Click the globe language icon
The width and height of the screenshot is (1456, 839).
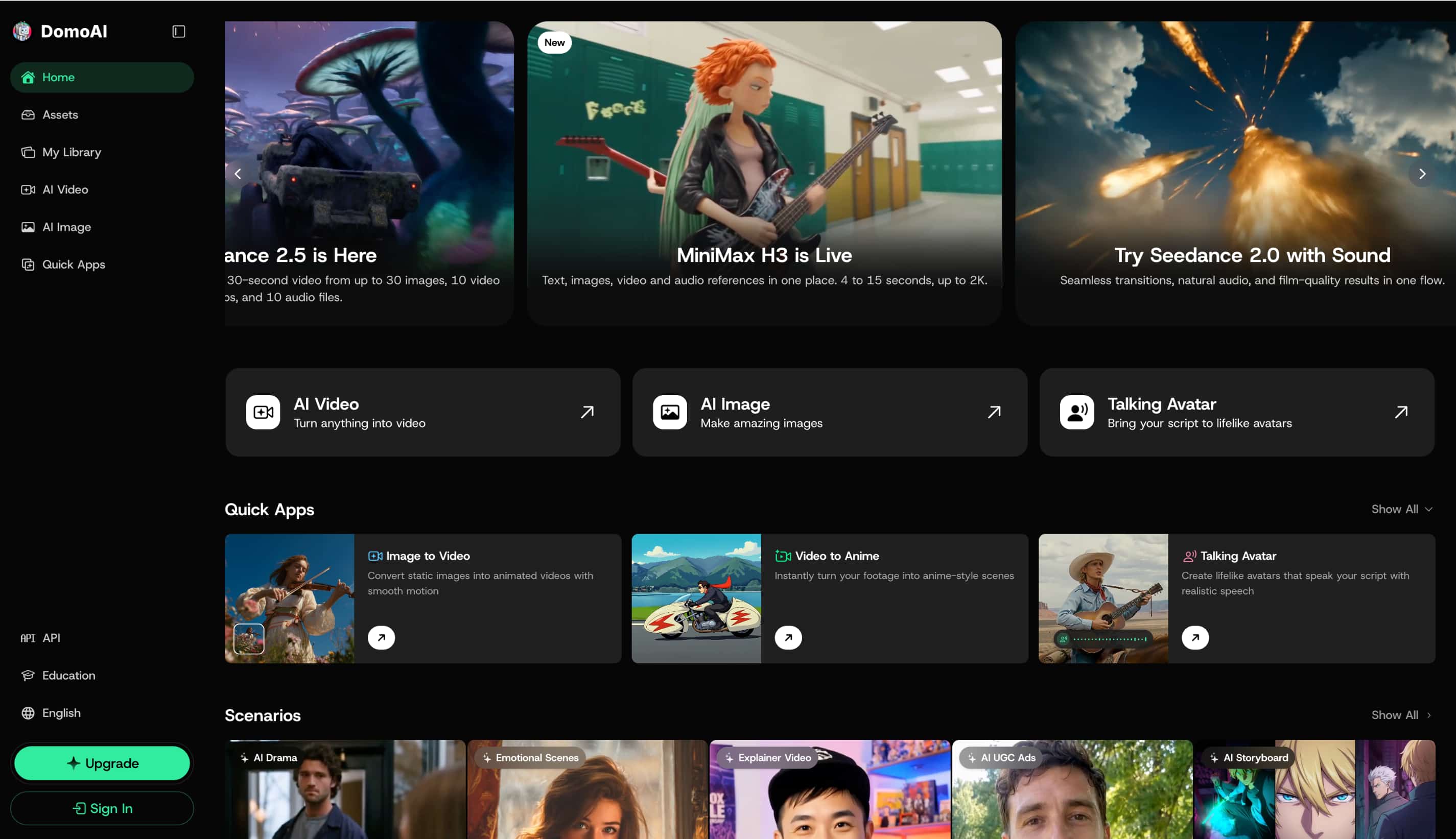pos(28,713)
